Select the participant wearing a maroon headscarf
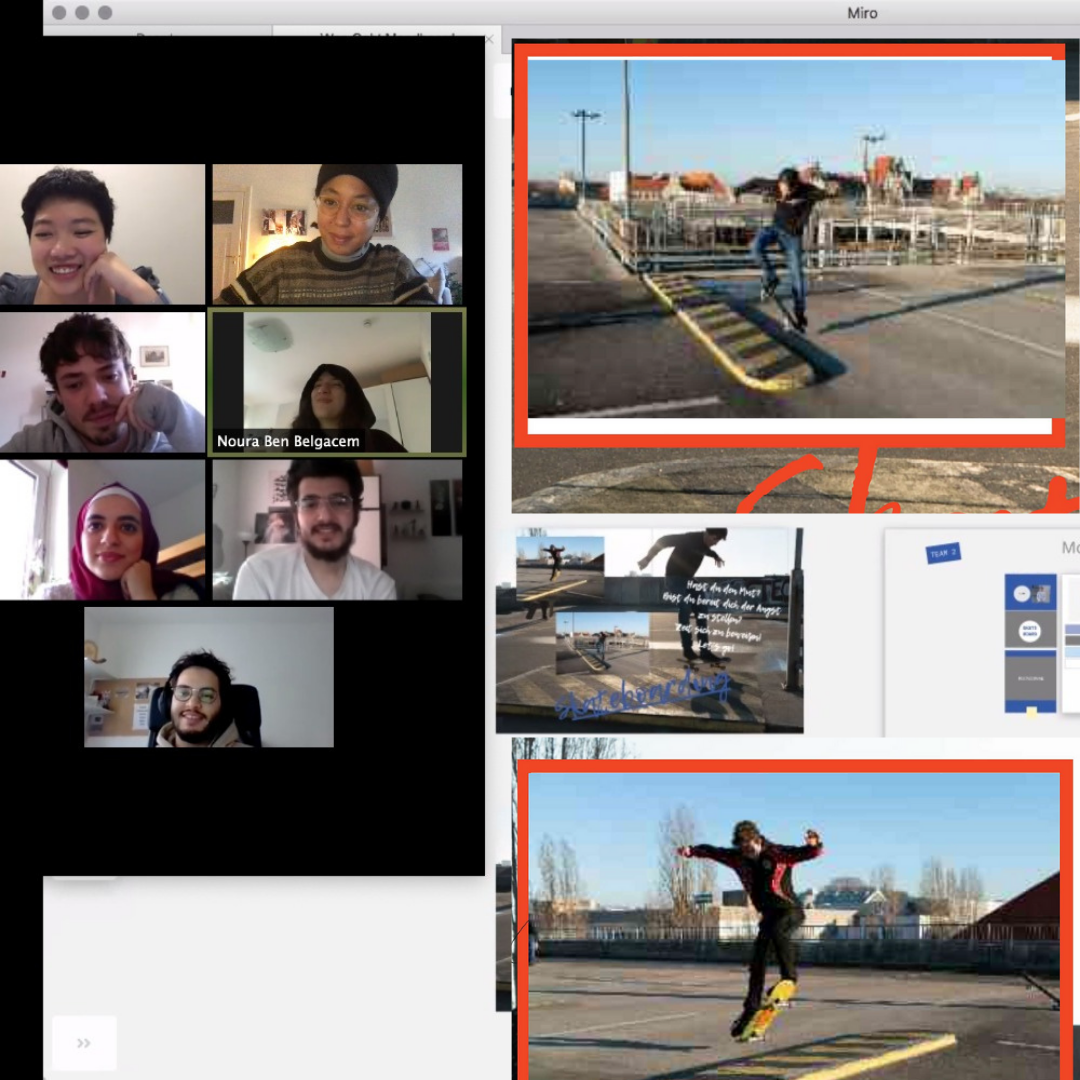The width and height of the screenshot is (1080, 1080). [102, 530]
